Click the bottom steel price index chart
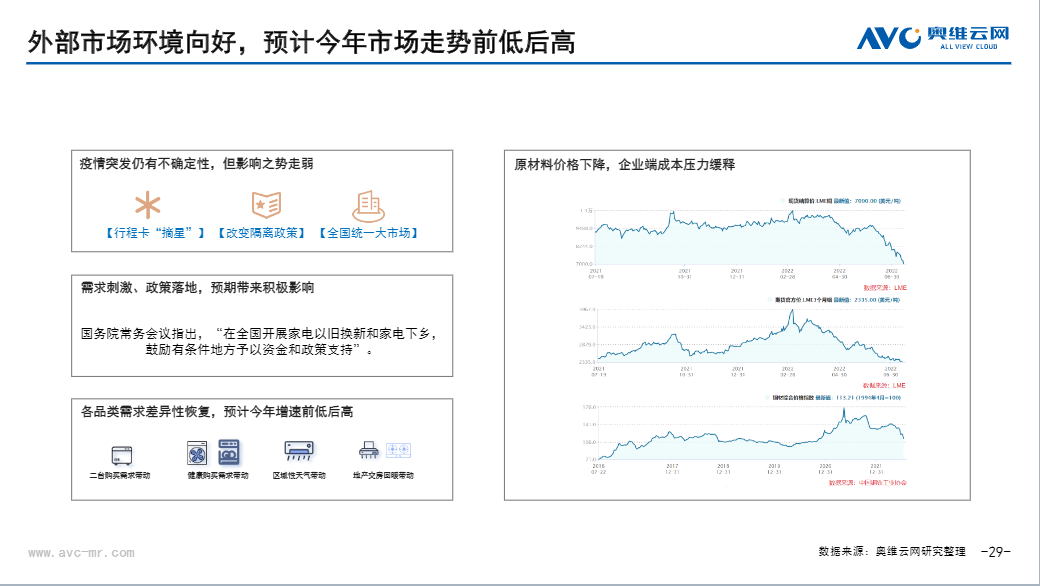The image size is (1040, 586). click(750, 433)
